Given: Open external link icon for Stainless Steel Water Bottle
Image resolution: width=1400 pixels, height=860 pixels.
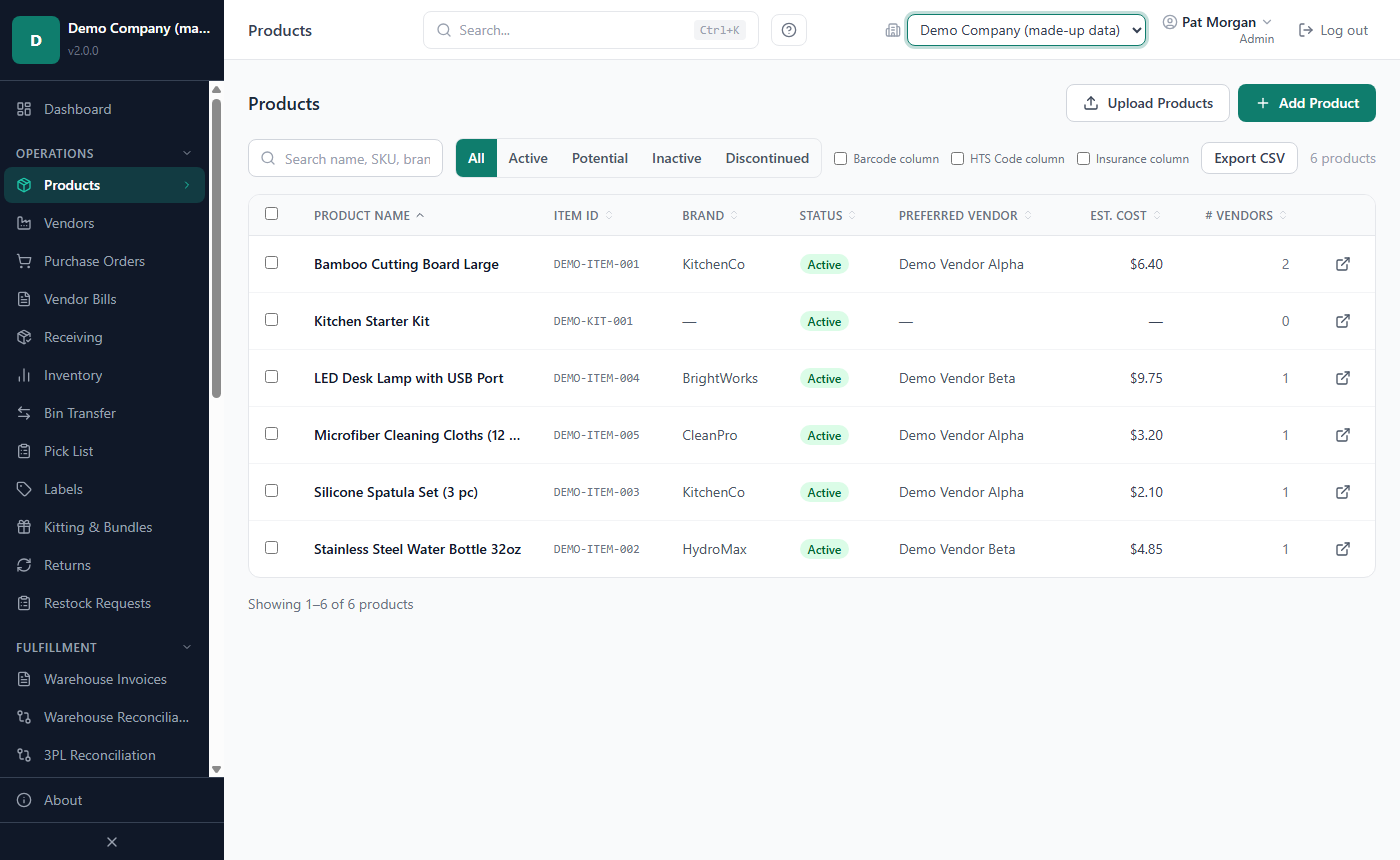Looking at the screenshot, I should (1343, 549).
